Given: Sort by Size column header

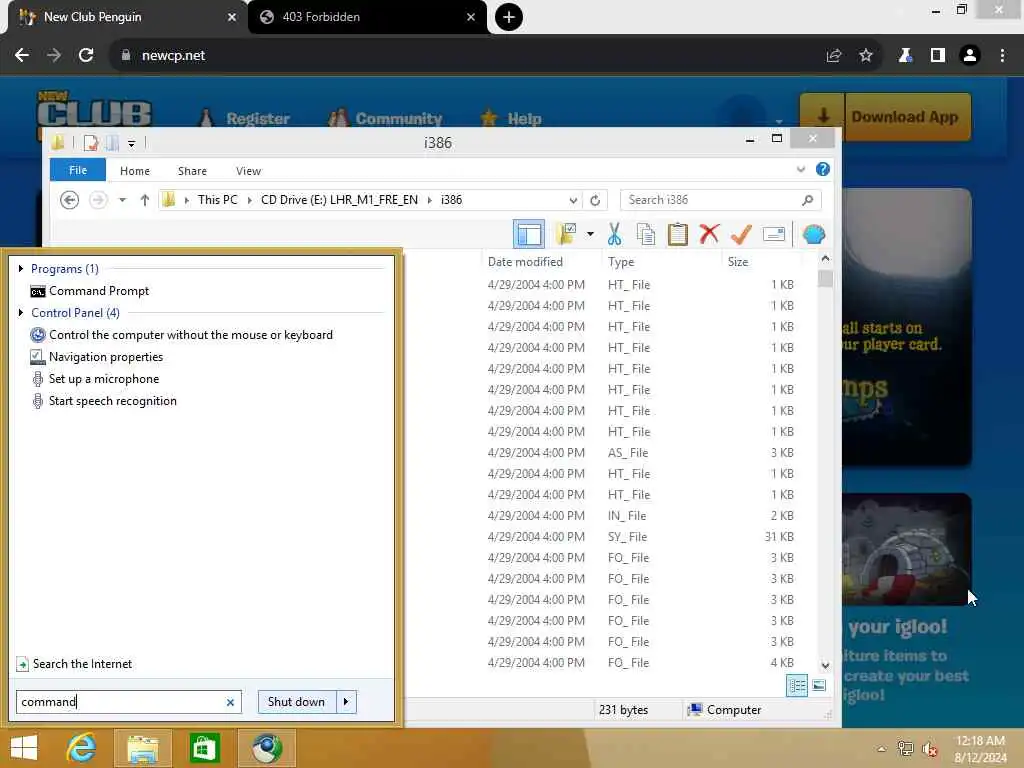Looking at the screenshot, I should 738,262.
